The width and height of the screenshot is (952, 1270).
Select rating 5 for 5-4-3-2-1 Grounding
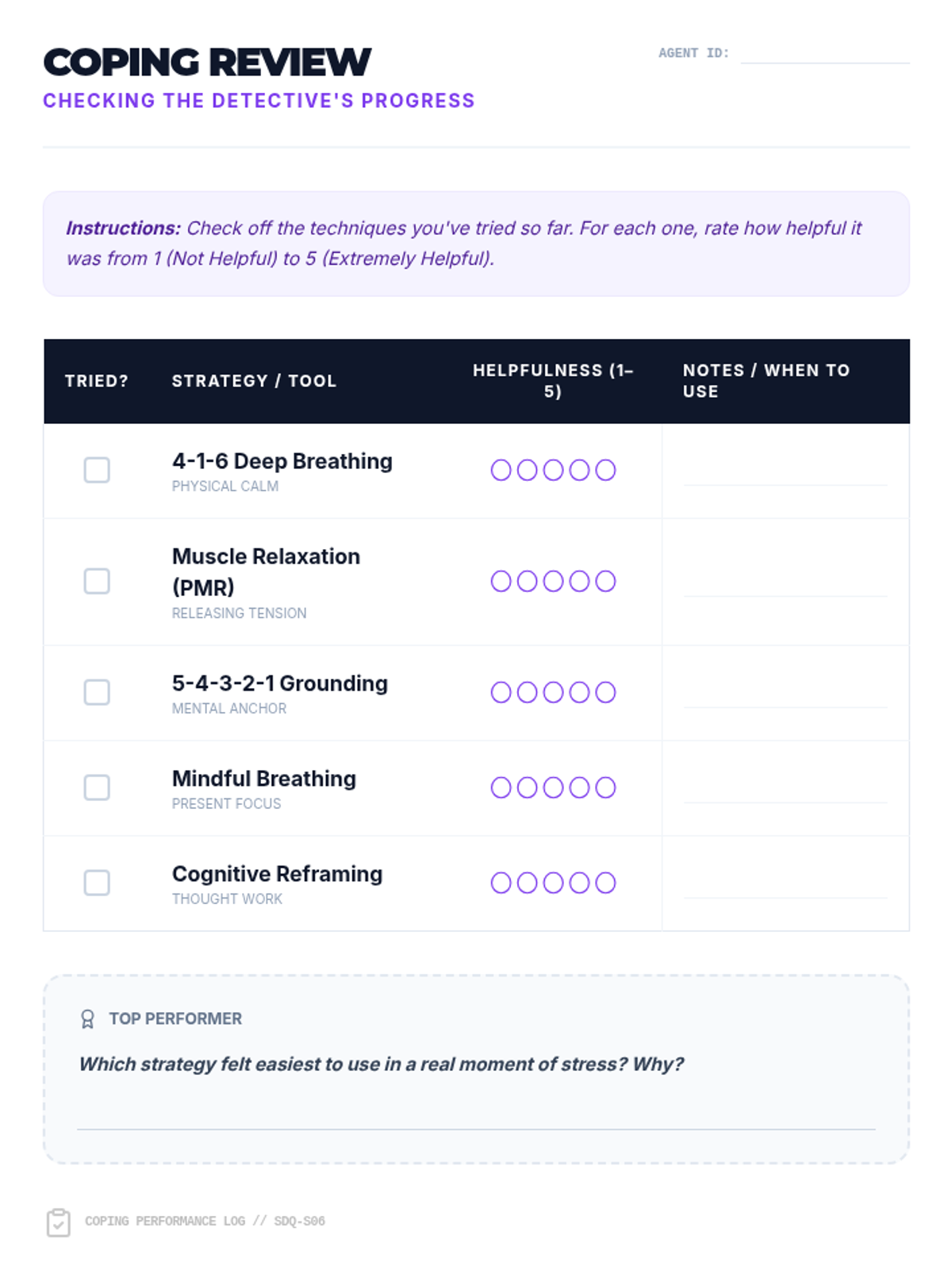point(605,692)
